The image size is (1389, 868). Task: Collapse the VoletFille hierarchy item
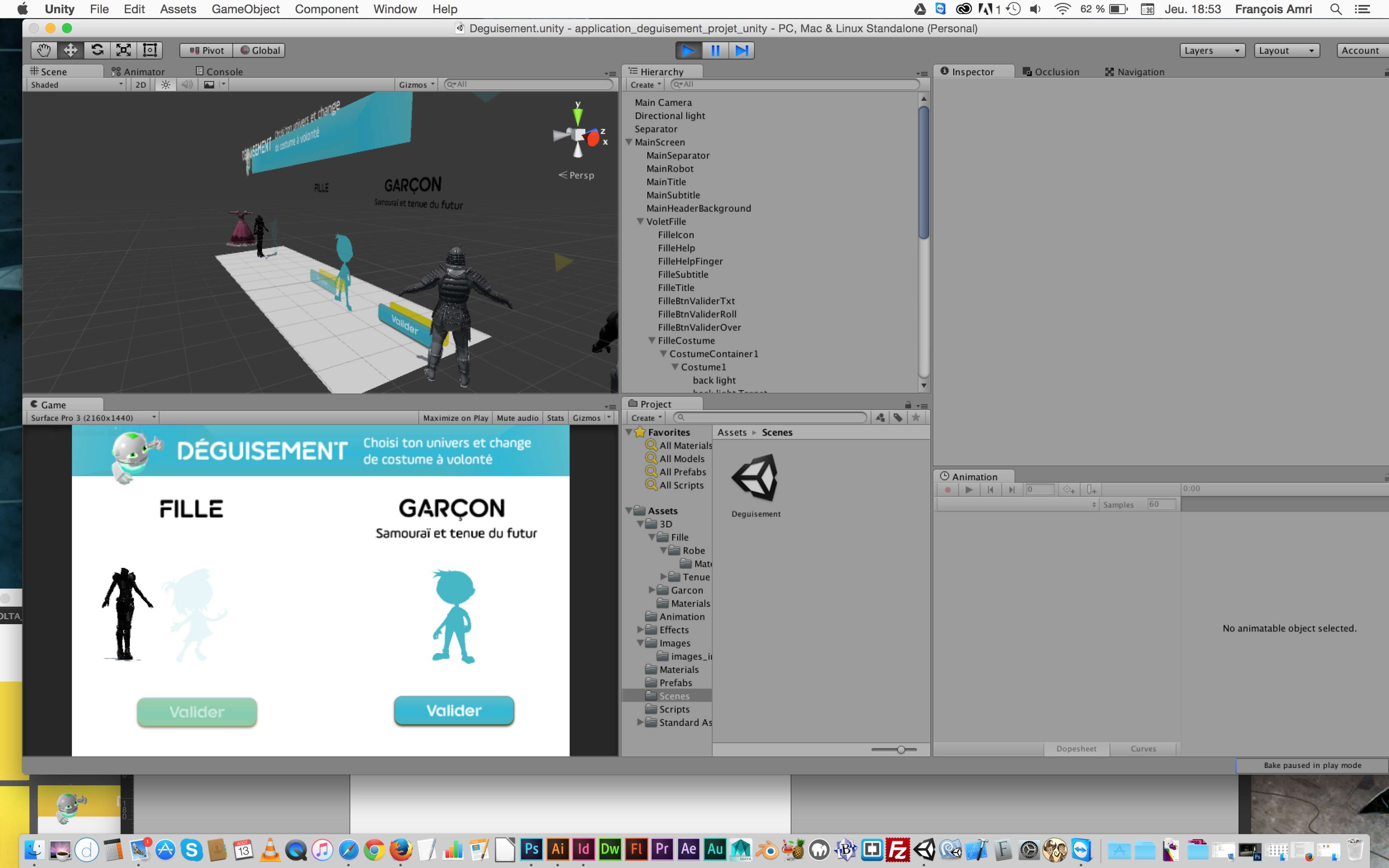(640, 222)
